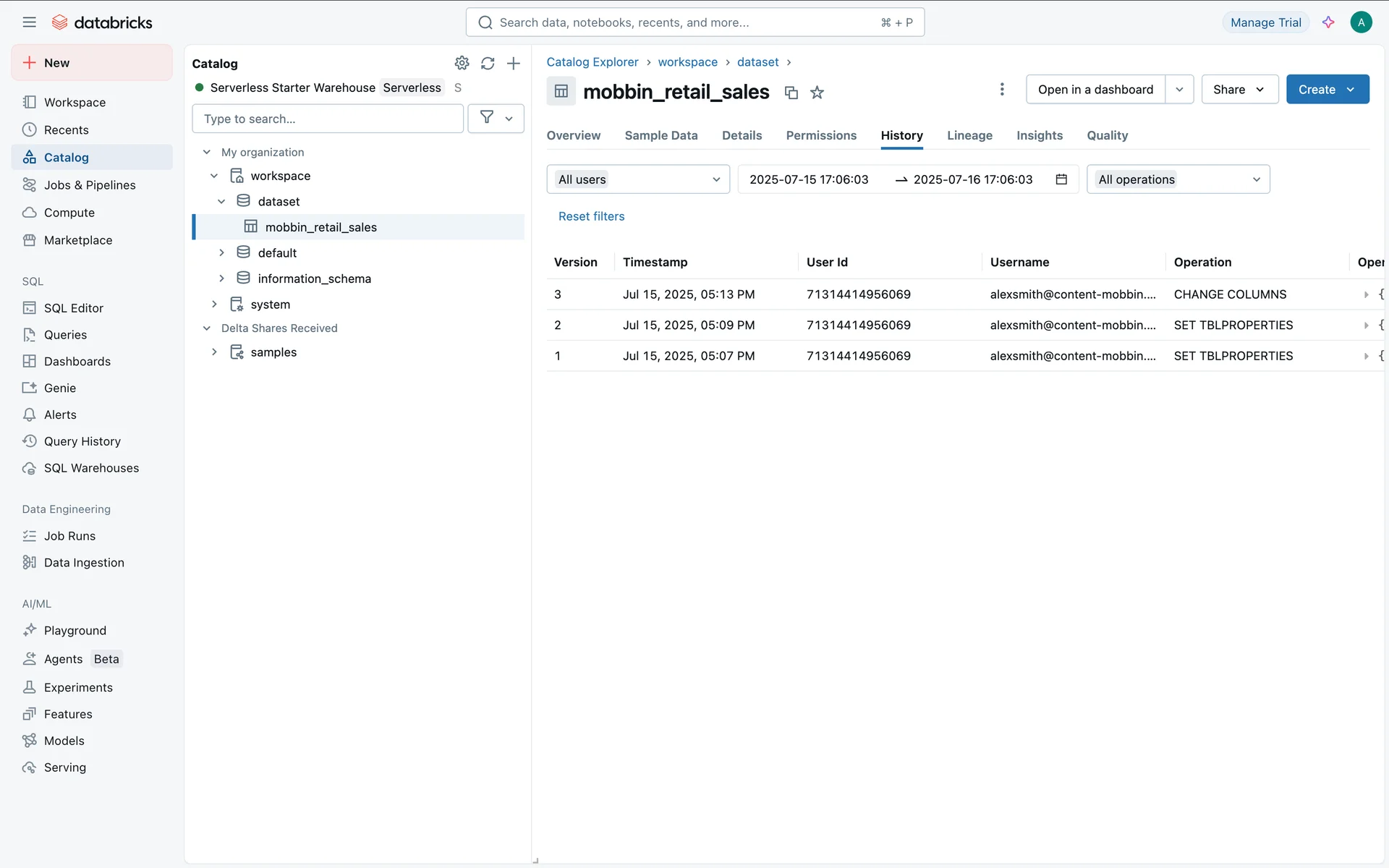Click the Reset filters link

[591, 216]
